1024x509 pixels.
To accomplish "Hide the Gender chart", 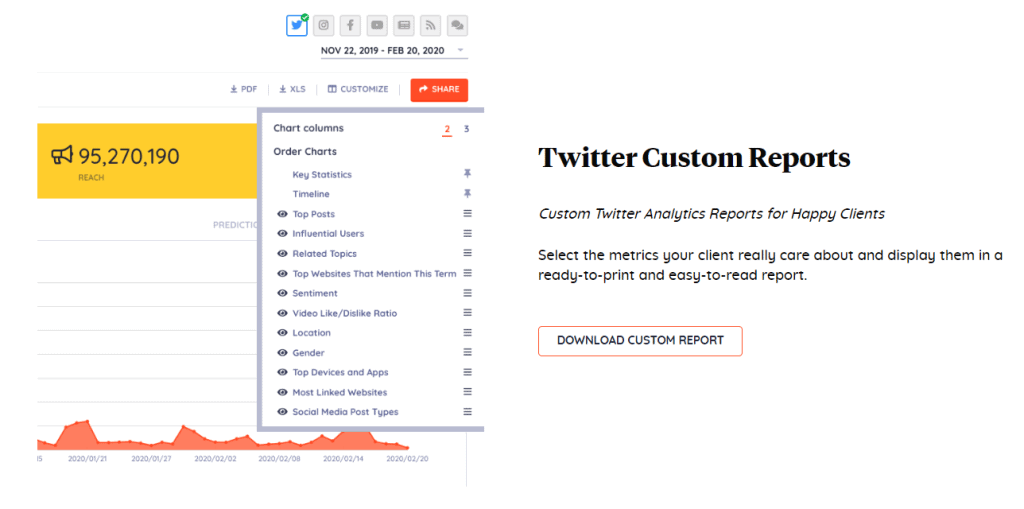I will pos(282,353).
